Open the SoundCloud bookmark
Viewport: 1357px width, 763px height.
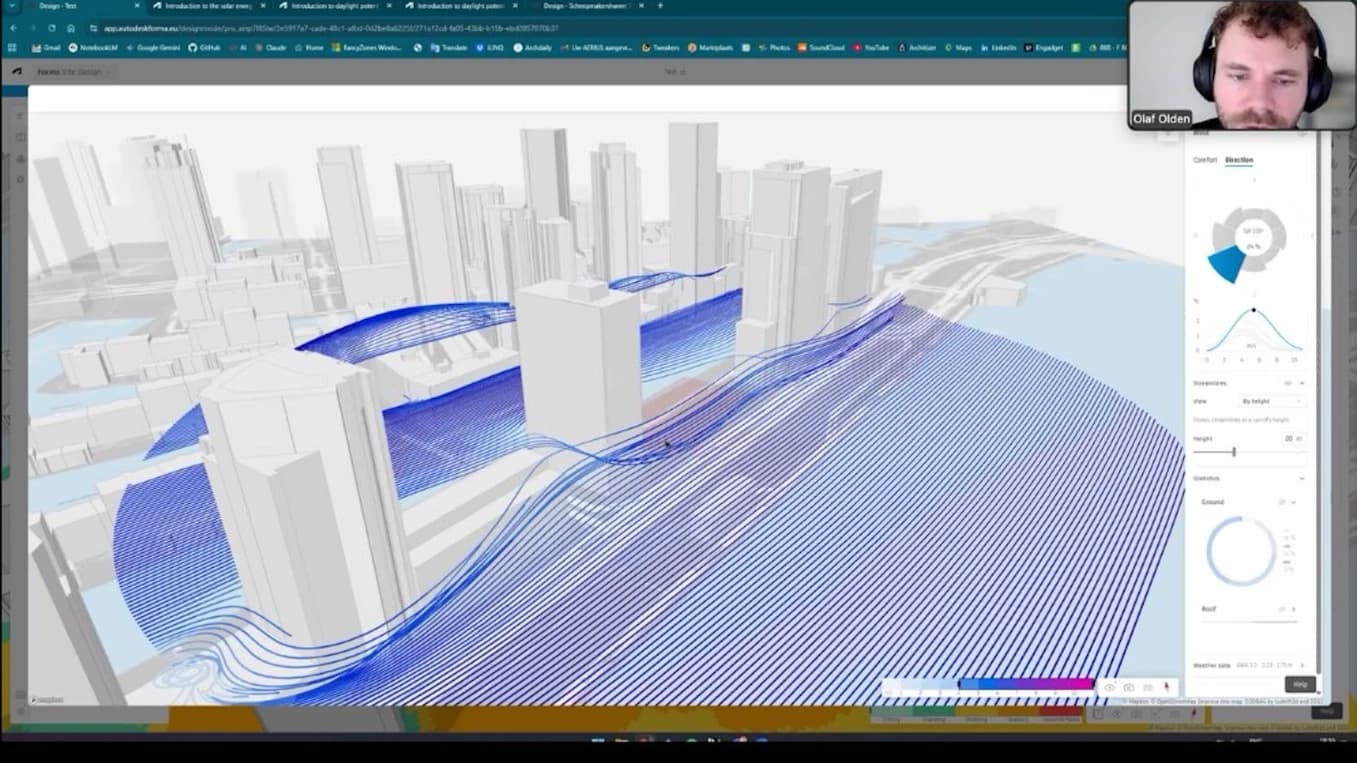821,47
